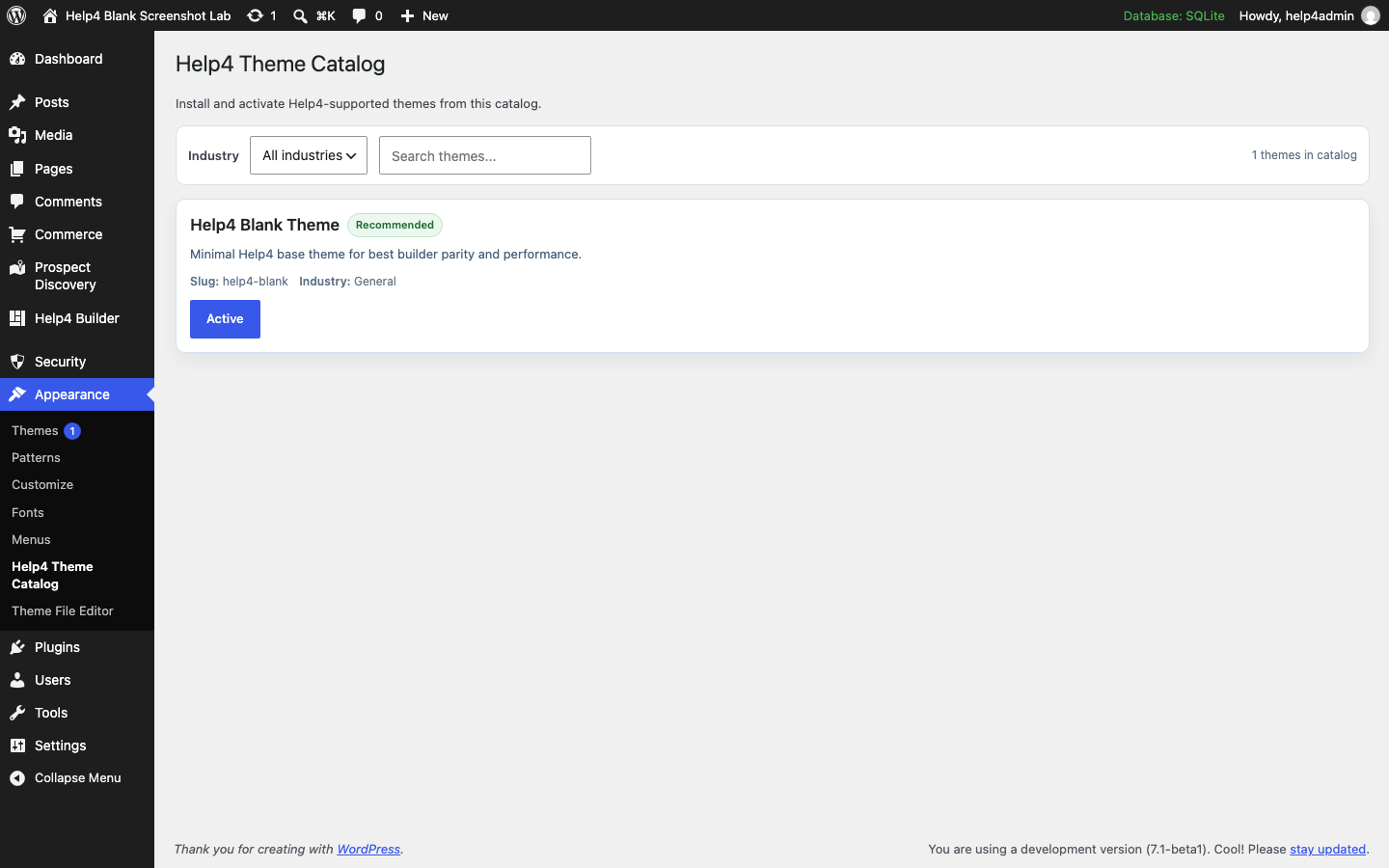The image size is (1389, 868).
Task: Click the Help4 Theme Catalog page heading
Action: coord(280,64)
